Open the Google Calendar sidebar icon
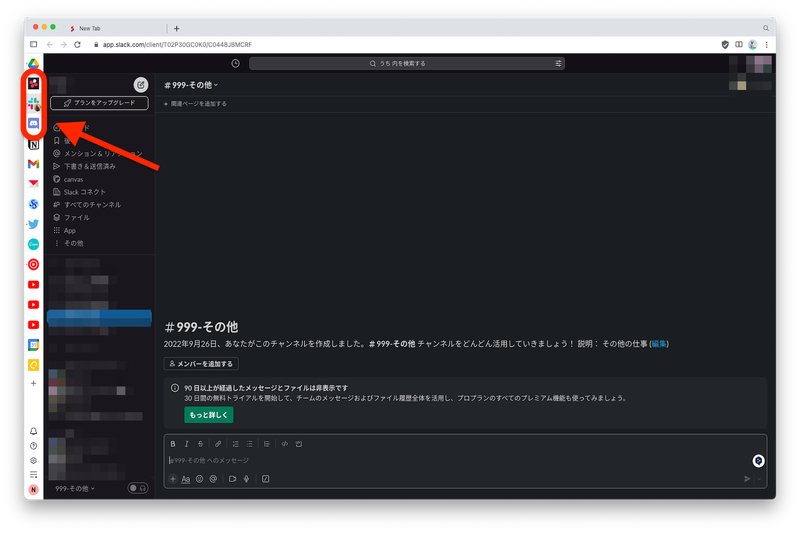The image size is (800, 533). (33, 345)
